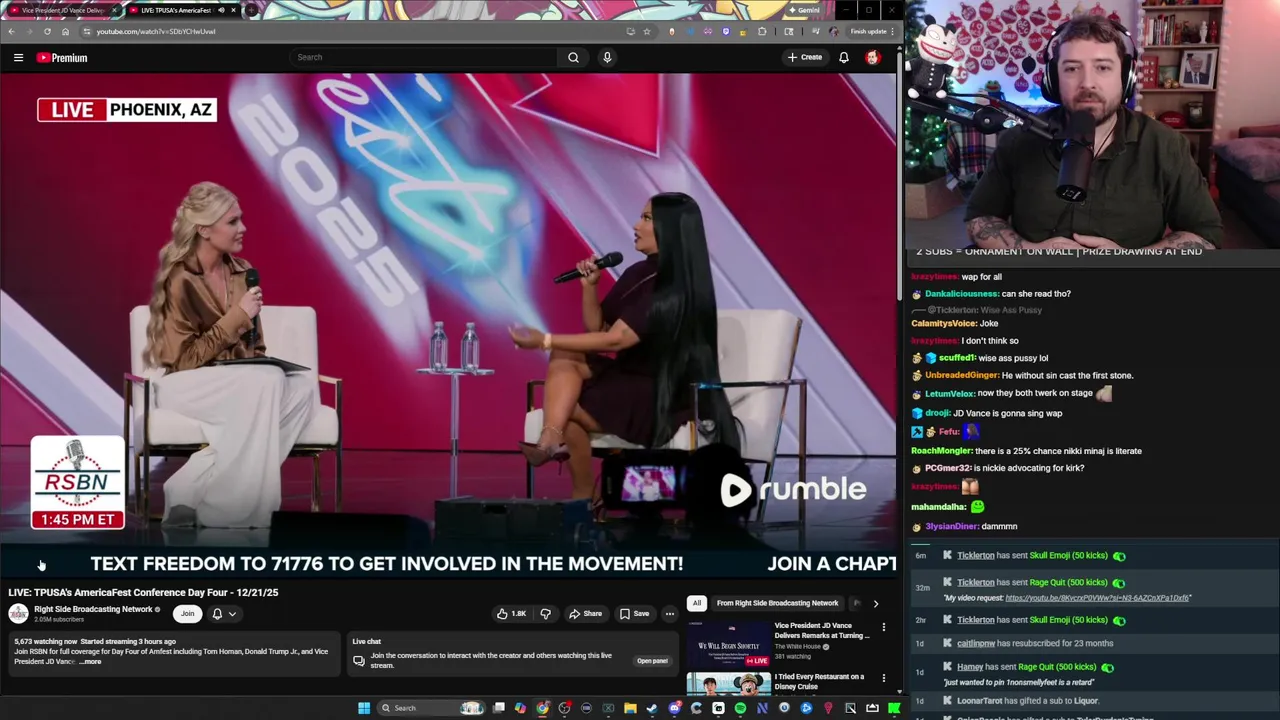Open Gemini button in browser title bar

tap(805, 10)
